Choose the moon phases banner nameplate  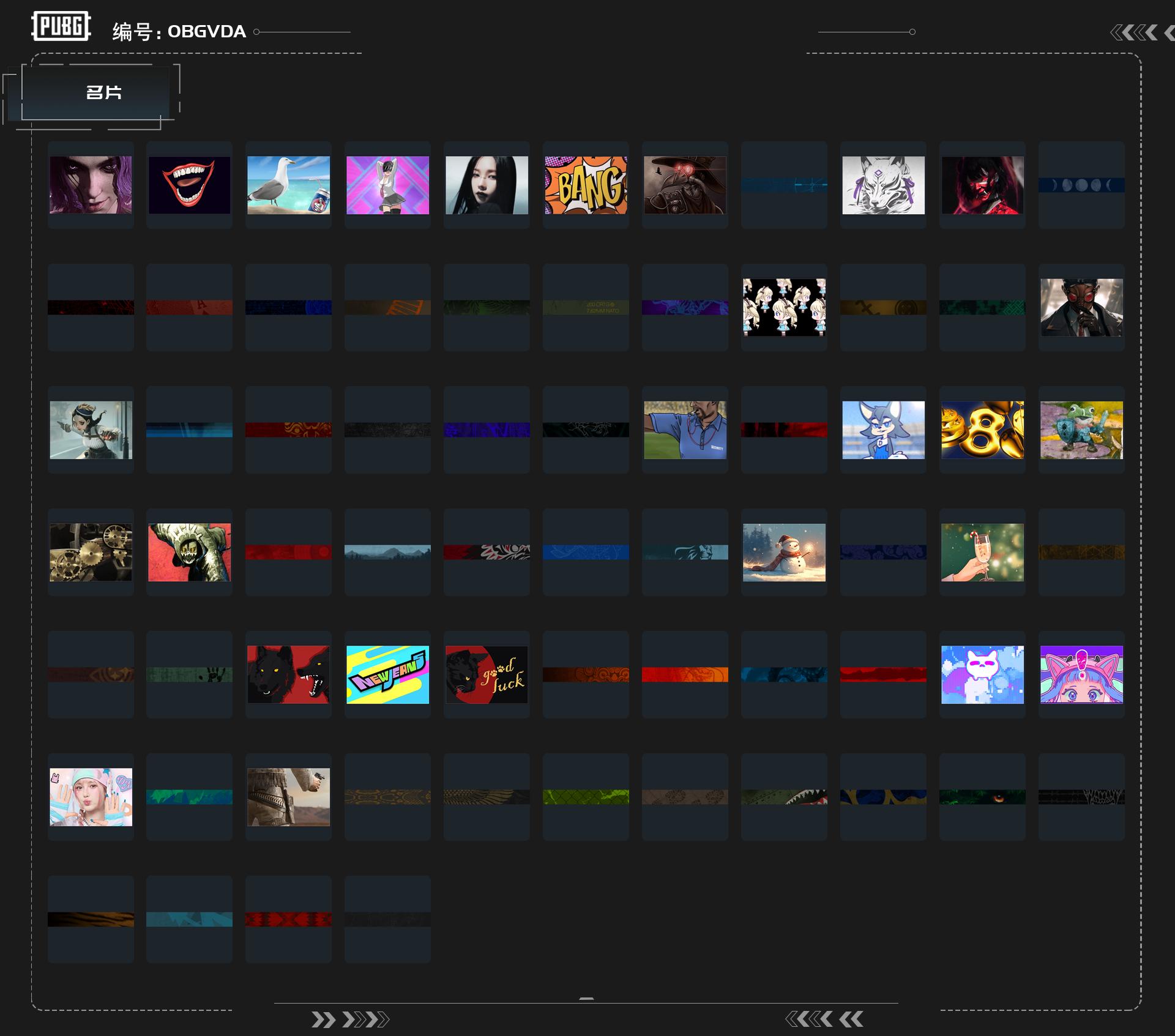(1081, 185)
